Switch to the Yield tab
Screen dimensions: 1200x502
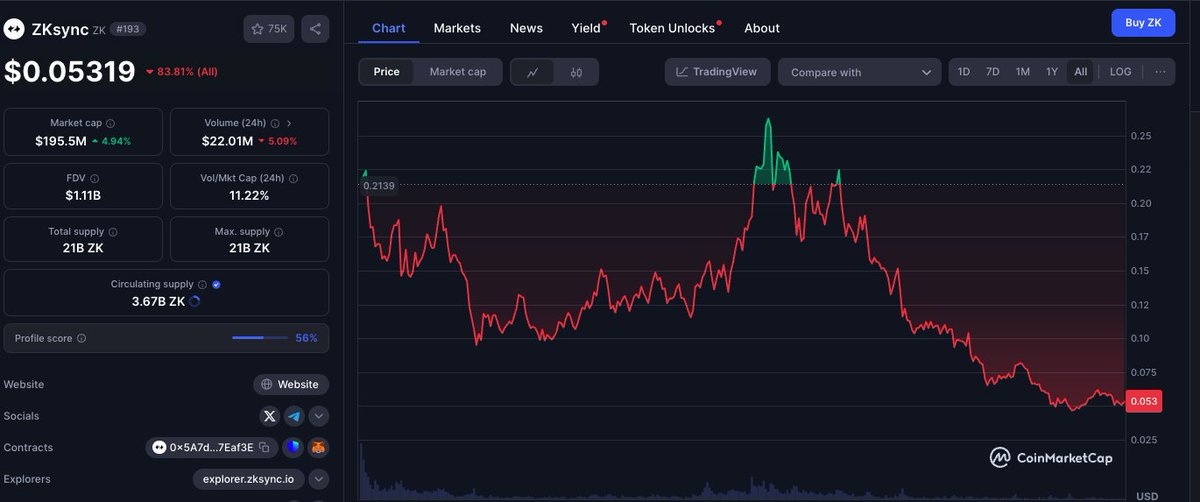pos(587,28)
